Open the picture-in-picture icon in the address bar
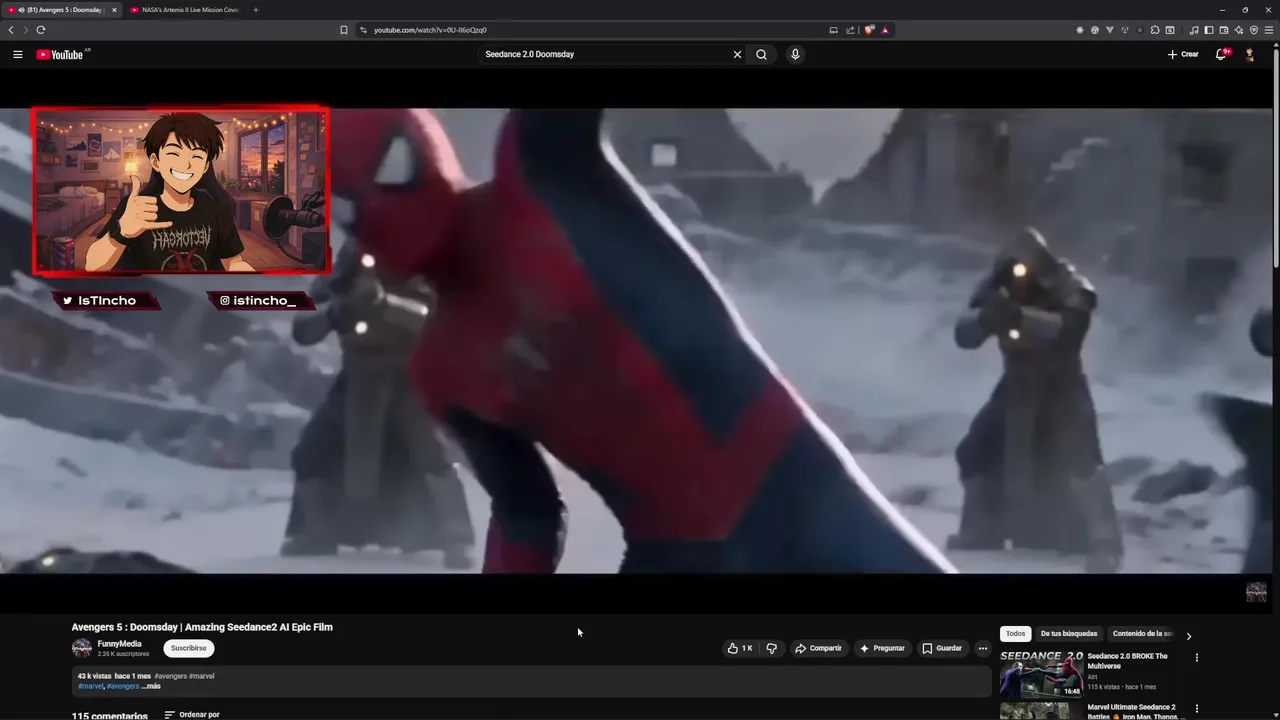This screenshot has width=1280, height=720. tap(833, 30)
